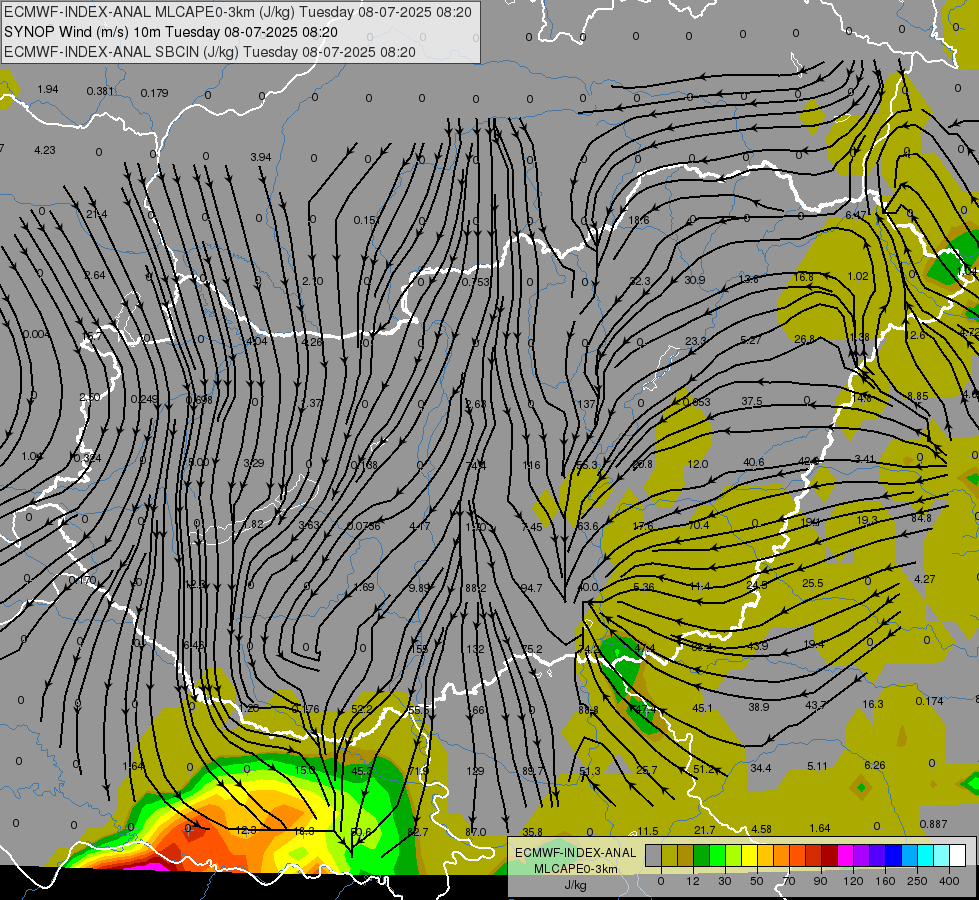Click the map value 4.27
Screen dimensions: 979x900
point(924,579)
